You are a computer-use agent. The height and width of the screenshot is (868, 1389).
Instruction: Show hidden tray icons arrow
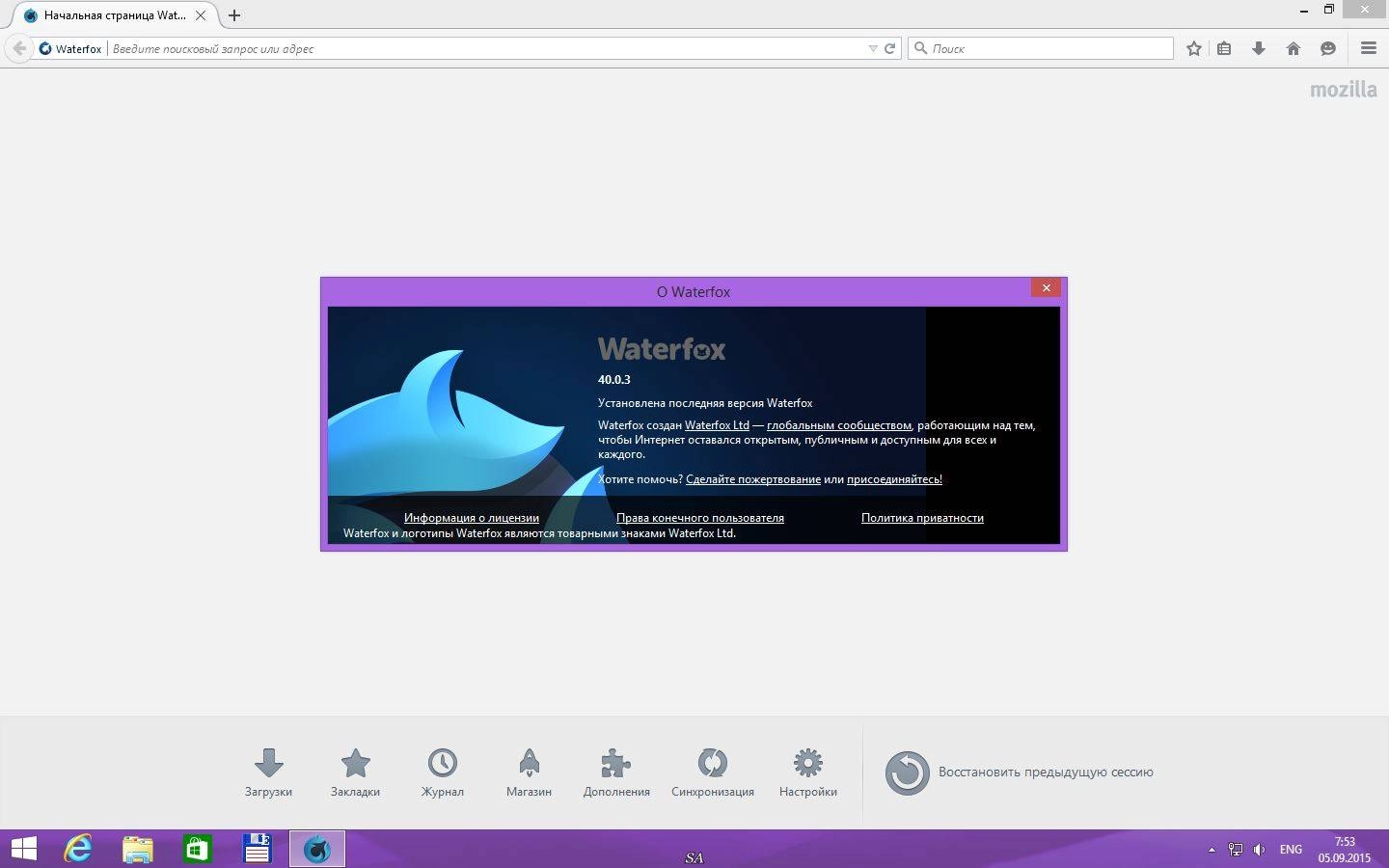[1212, 850]
